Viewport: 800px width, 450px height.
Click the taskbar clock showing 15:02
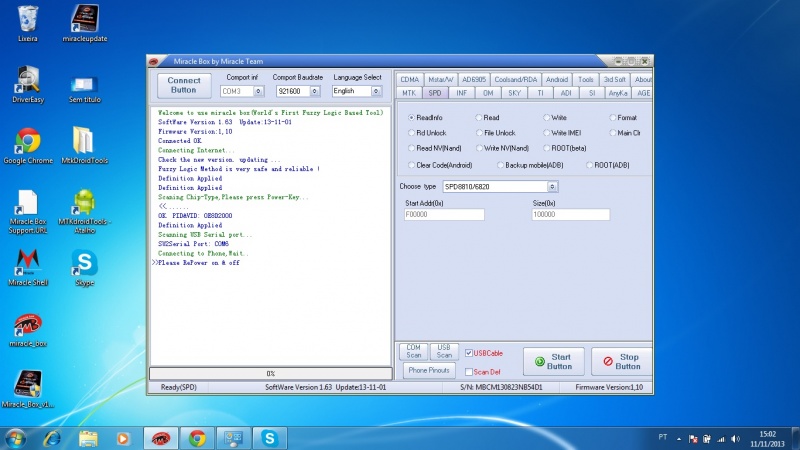pyautogui.click(x=767, y=439)
